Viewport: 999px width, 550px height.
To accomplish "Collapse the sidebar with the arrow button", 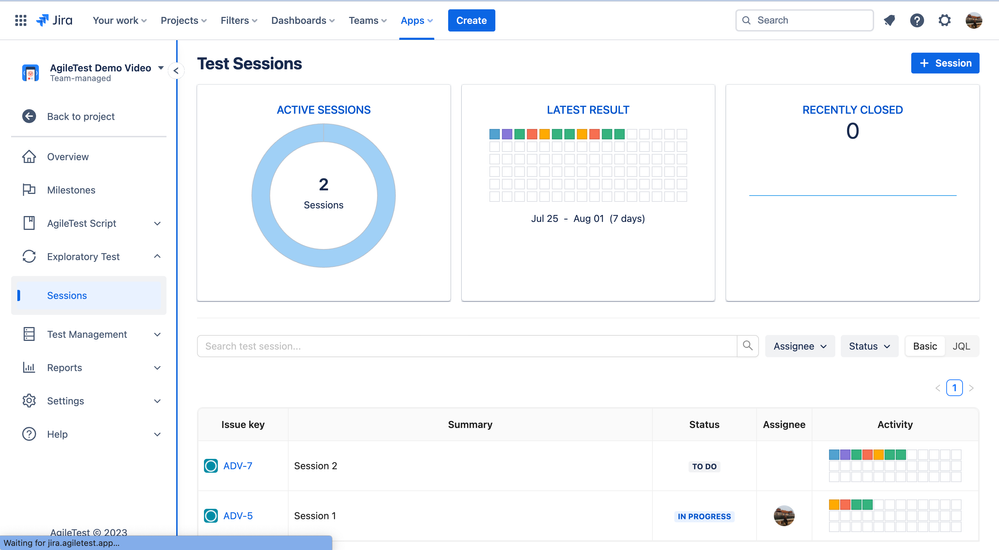I will (176, 71).
